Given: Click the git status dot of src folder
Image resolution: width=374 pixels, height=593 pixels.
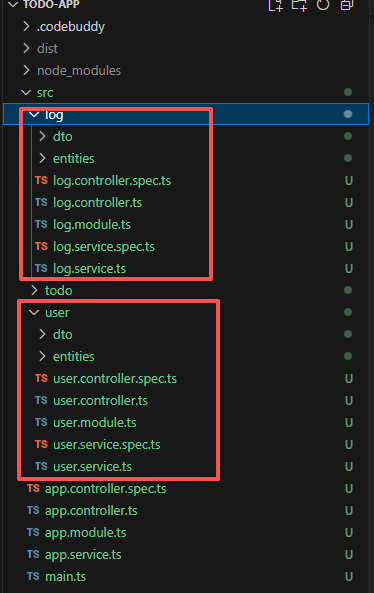Looking at the screenshot, I should [348, 92].
